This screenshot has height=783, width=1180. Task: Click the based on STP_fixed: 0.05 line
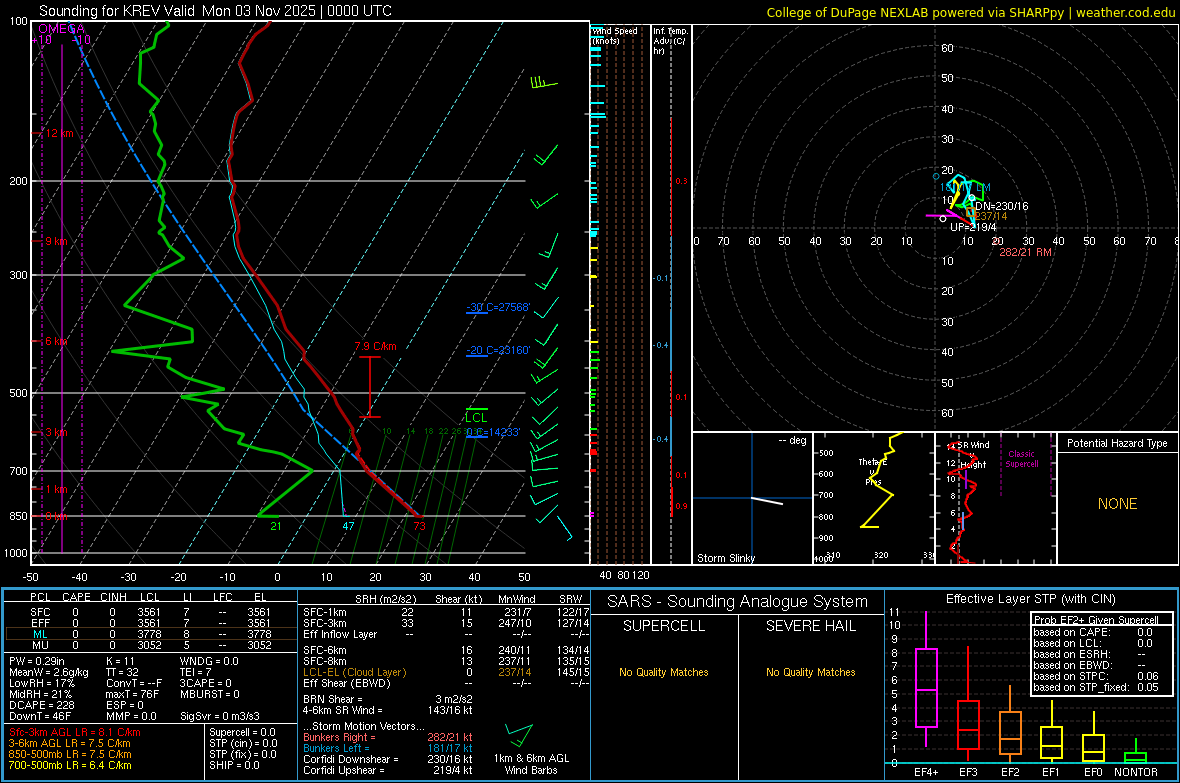tap(1096, 687)
